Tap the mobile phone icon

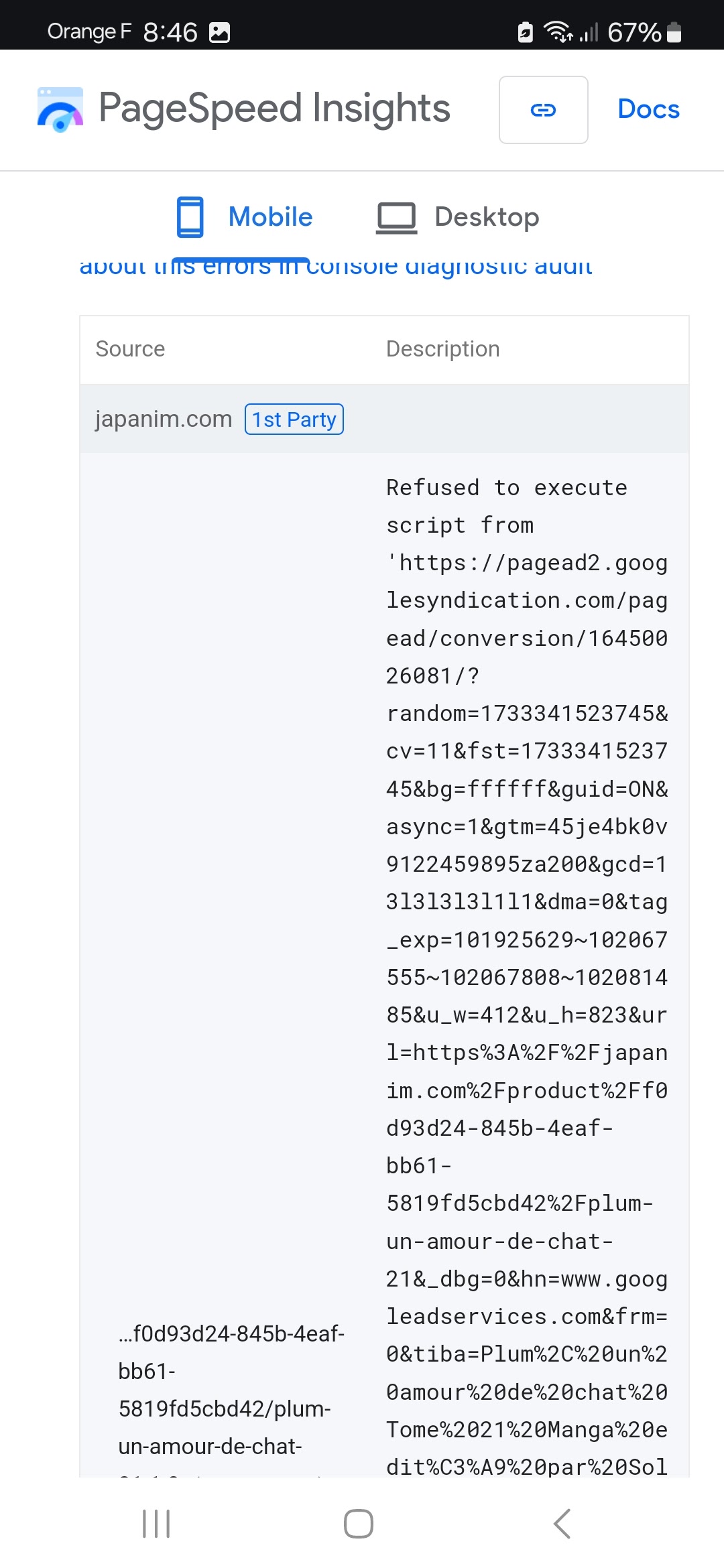[x=190, y=217]
